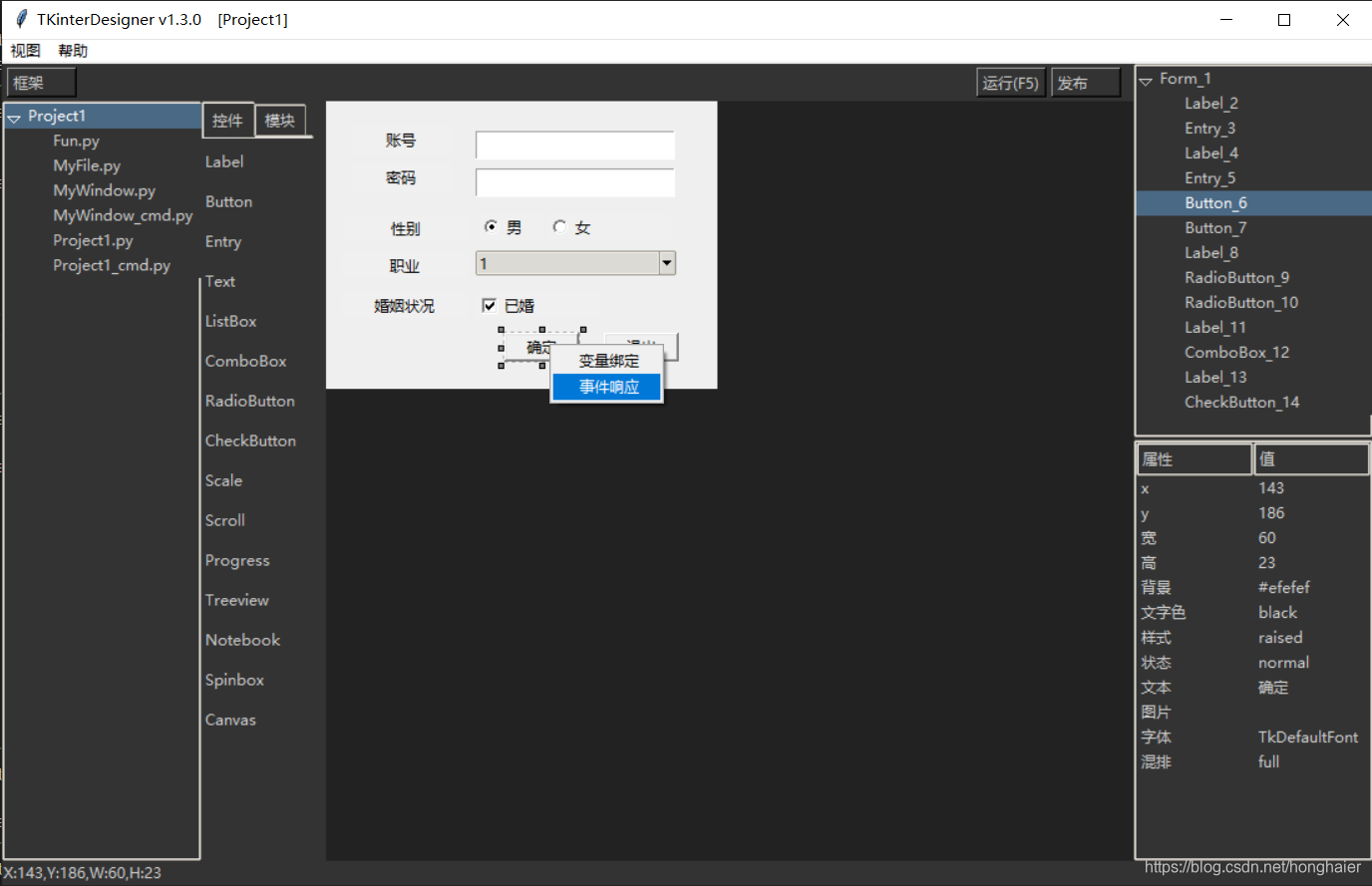Pick the Progress widget from palette
The image size is (1372, 886).
point(237,560)
